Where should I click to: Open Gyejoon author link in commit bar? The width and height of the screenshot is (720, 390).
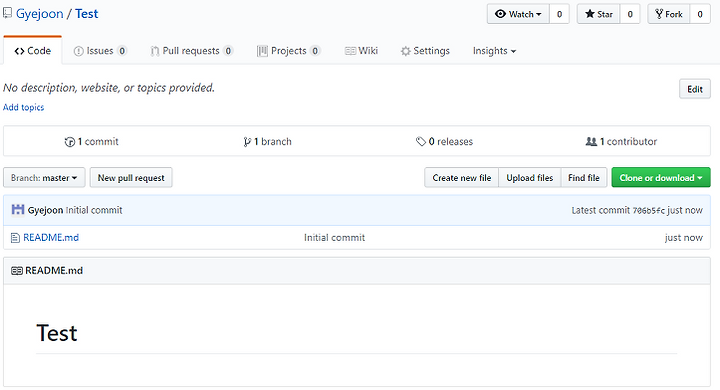tap(45, 210)
